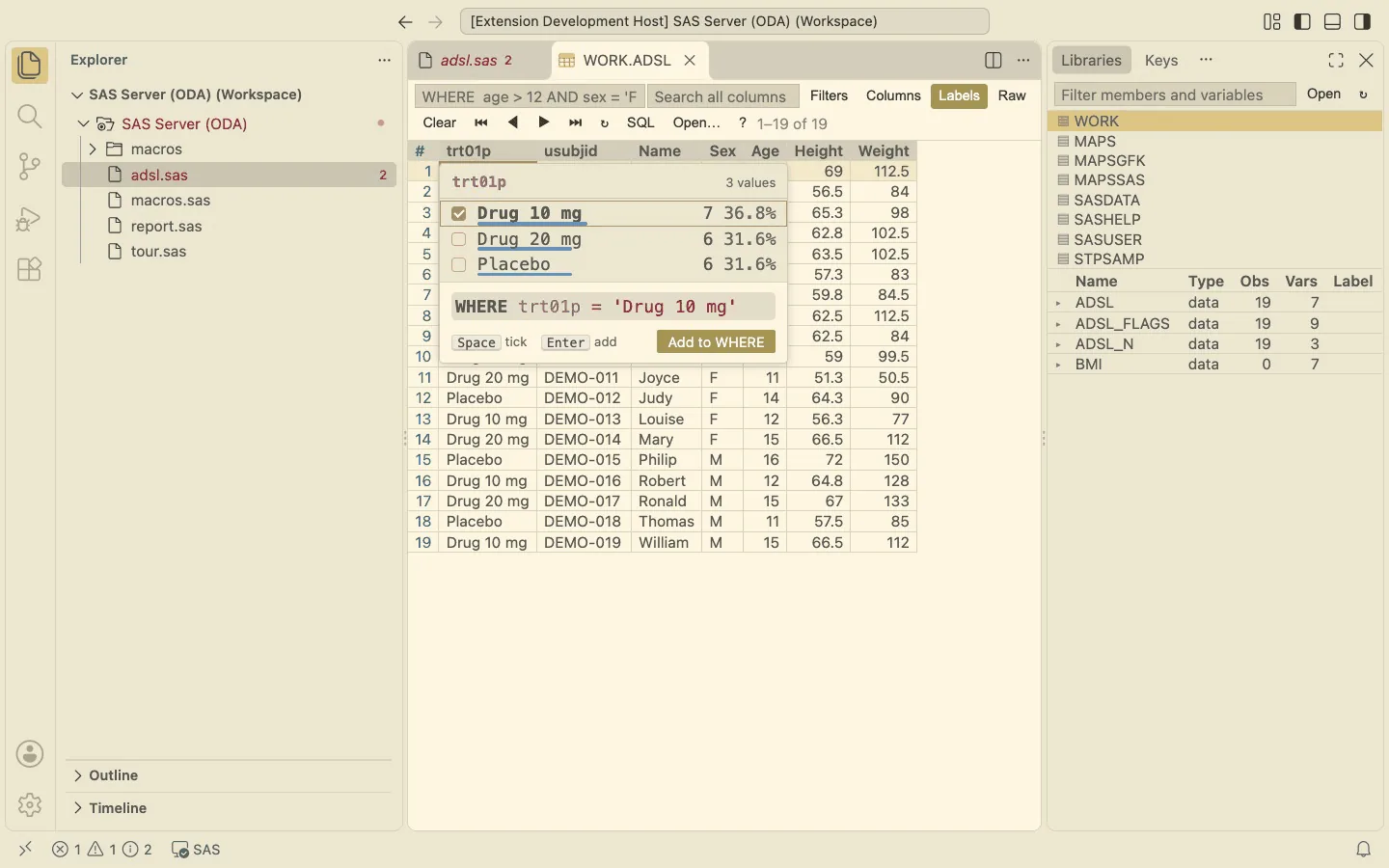Open the Explorer view in the activity bar
Viewport: 1389px width, 868px height.
click(30, 66)
